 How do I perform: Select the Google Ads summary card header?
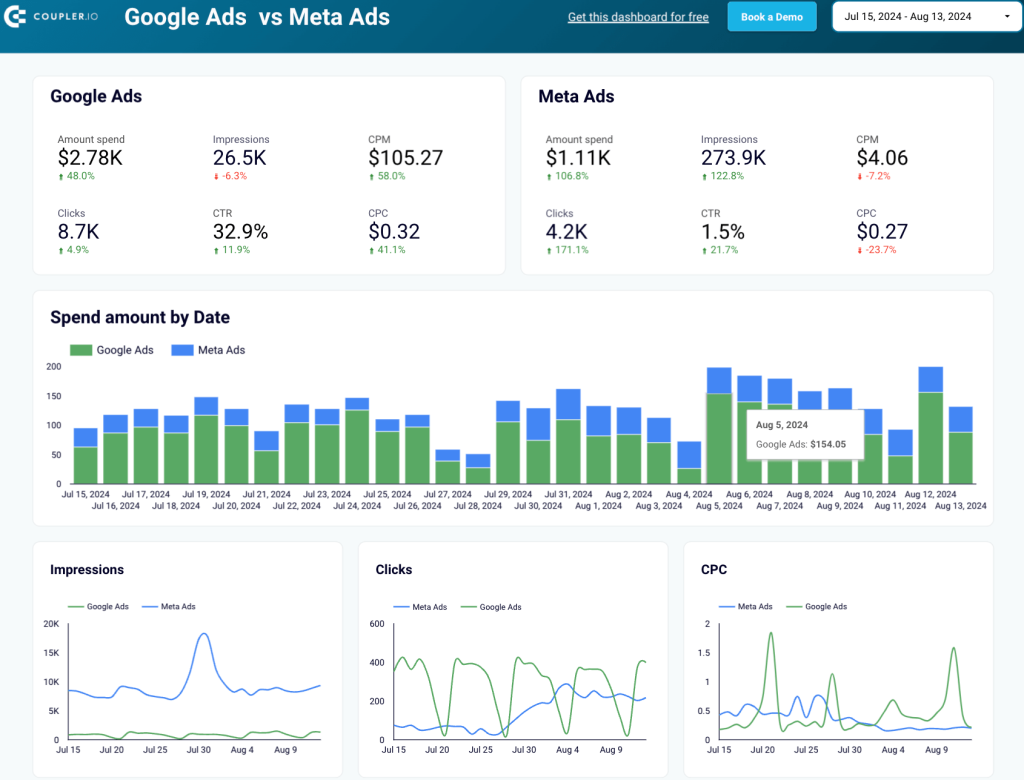tap(96, 96)
